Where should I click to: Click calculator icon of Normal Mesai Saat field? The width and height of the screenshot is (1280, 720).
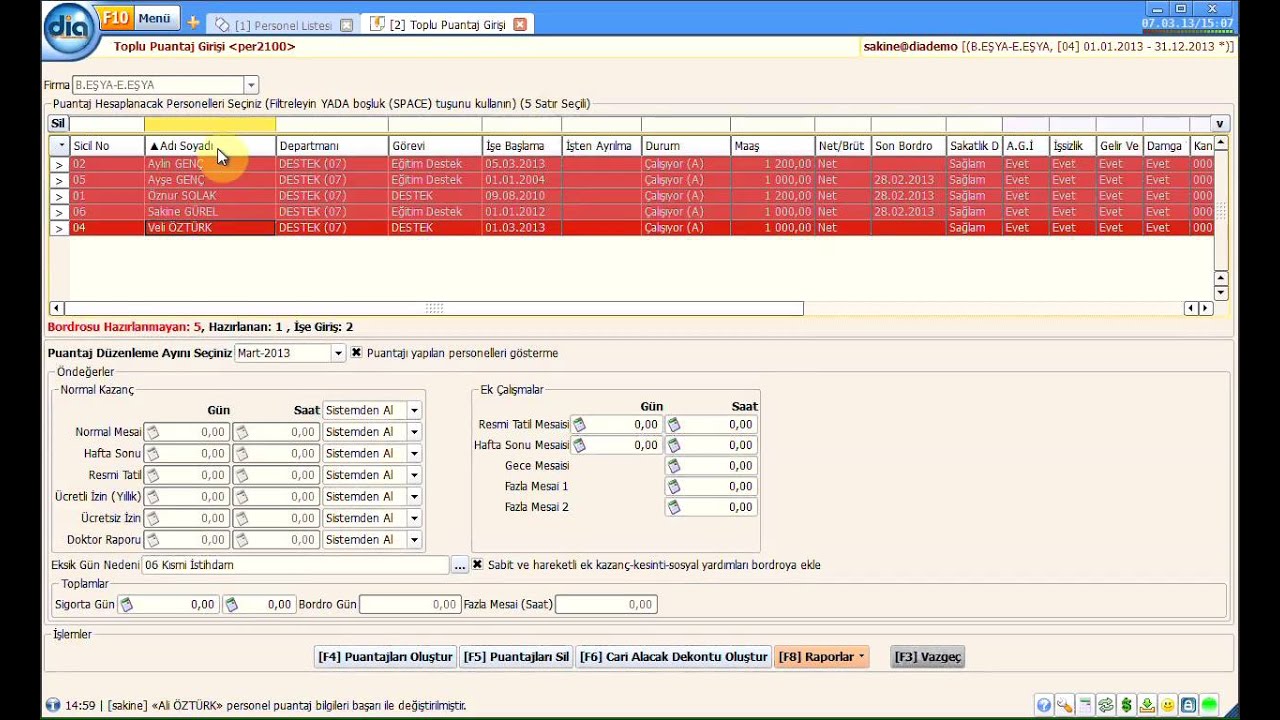click(x=242, y=432)
